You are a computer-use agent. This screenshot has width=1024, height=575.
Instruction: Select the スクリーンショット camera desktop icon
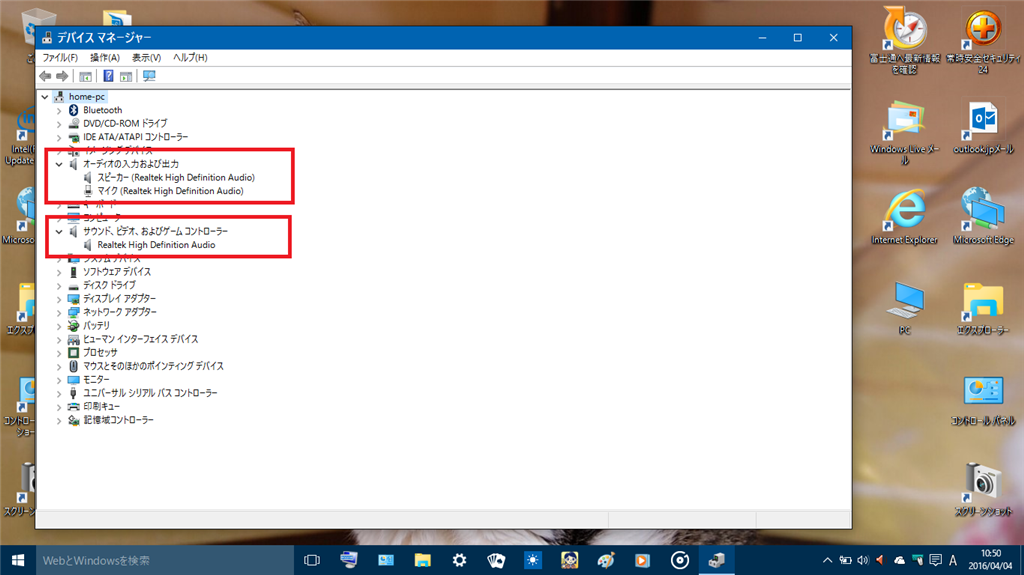click(x=983, y=489)
